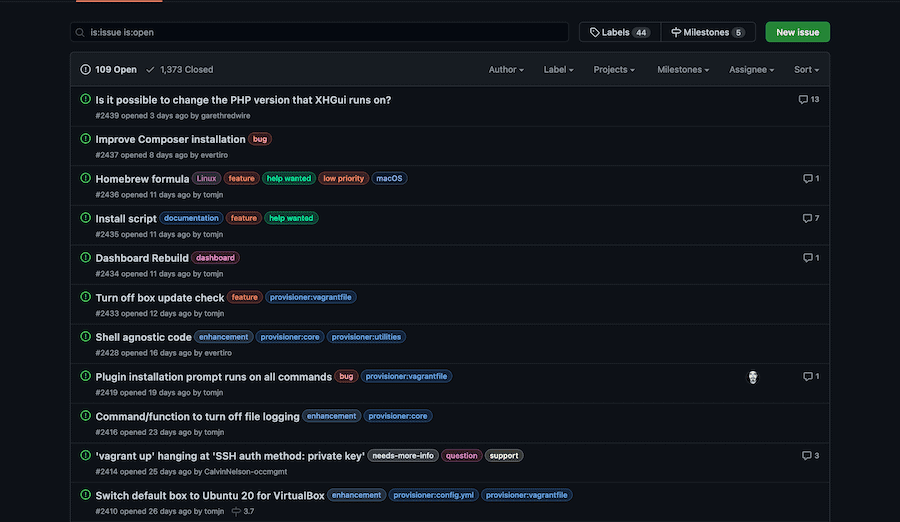Click comment icon on Homebrew formula issue

point(807,179)
